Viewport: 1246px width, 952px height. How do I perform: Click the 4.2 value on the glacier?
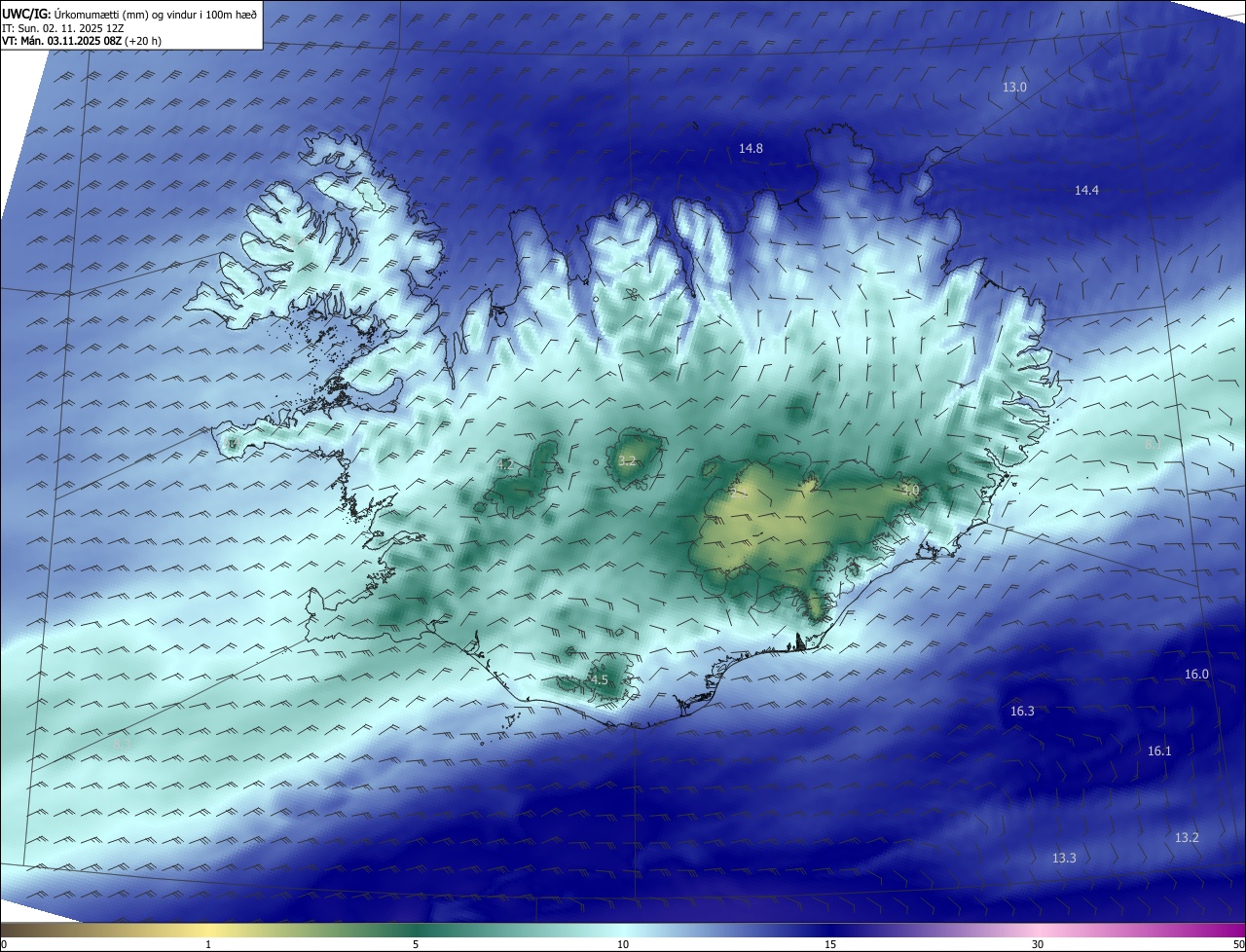(x=504, y=465)
